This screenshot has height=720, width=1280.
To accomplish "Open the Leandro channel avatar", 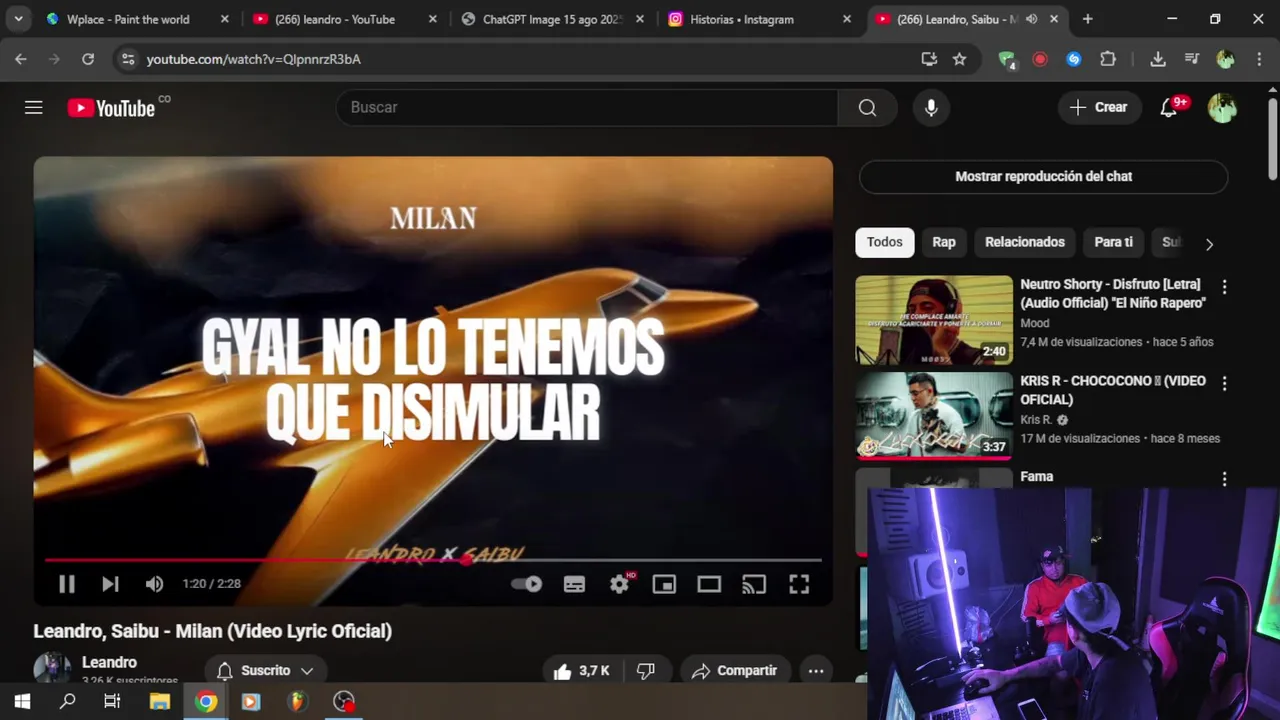I will 52,669.
